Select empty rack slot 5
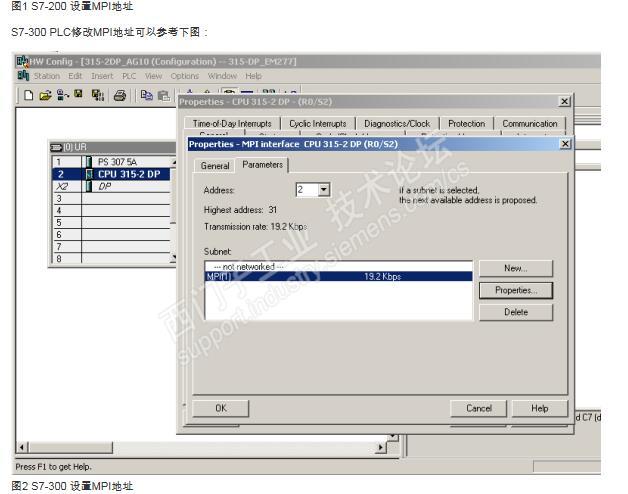The height and width of the screenshot is (494, 628). [112, 222]
